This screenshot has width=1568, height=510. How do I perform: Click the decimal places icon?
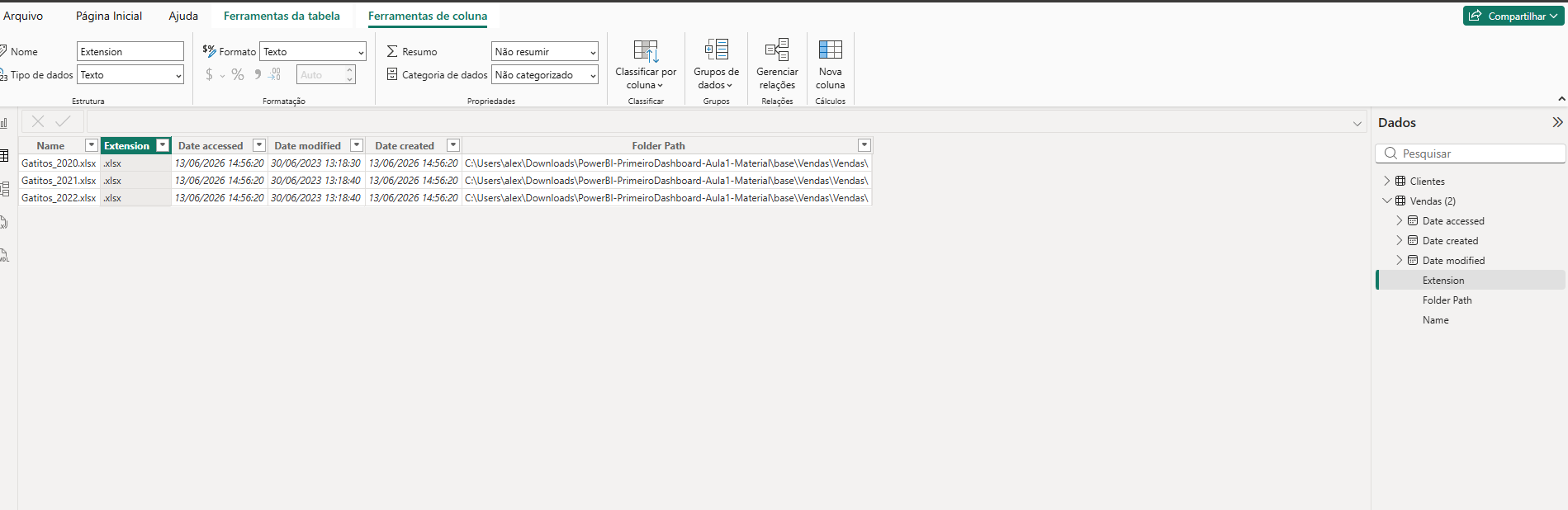[275, 75]
